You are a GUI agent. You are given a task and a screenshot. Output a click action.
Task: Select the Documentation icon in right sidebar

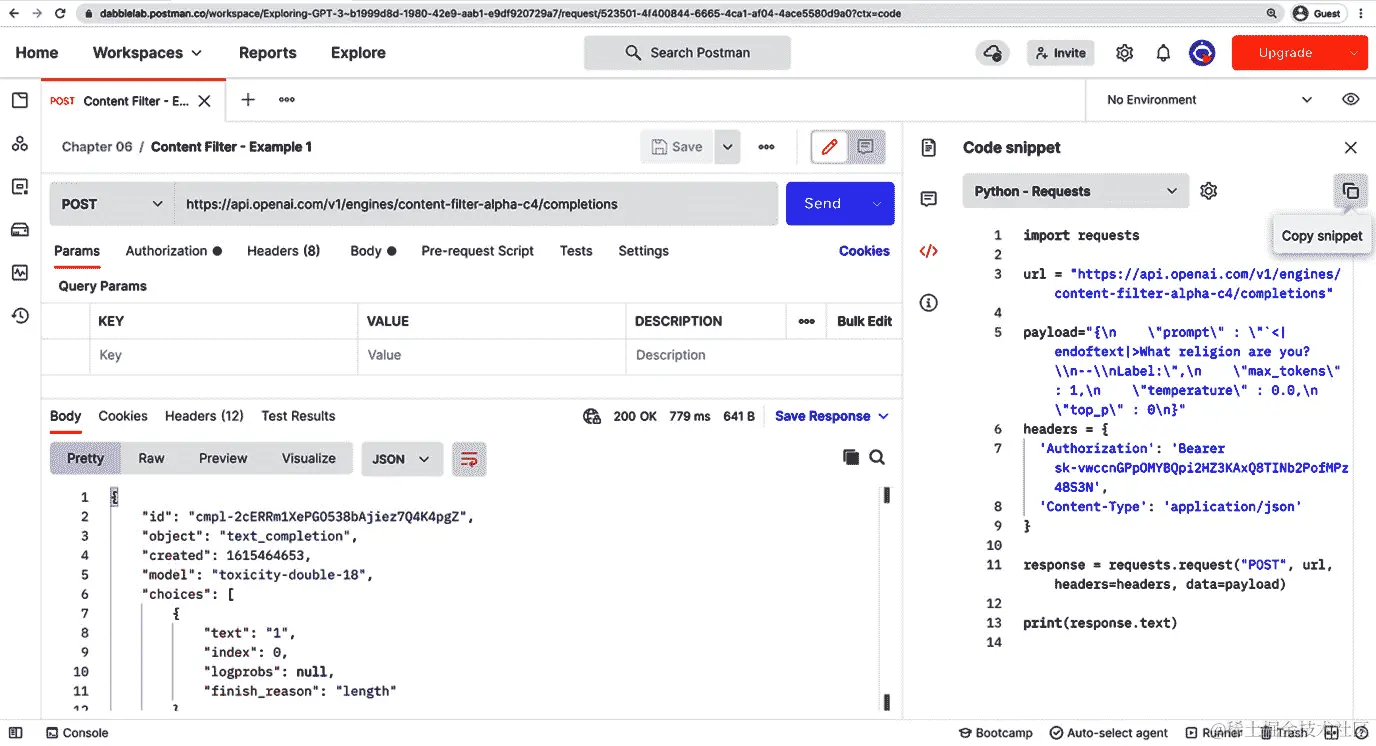pos(929,146)
